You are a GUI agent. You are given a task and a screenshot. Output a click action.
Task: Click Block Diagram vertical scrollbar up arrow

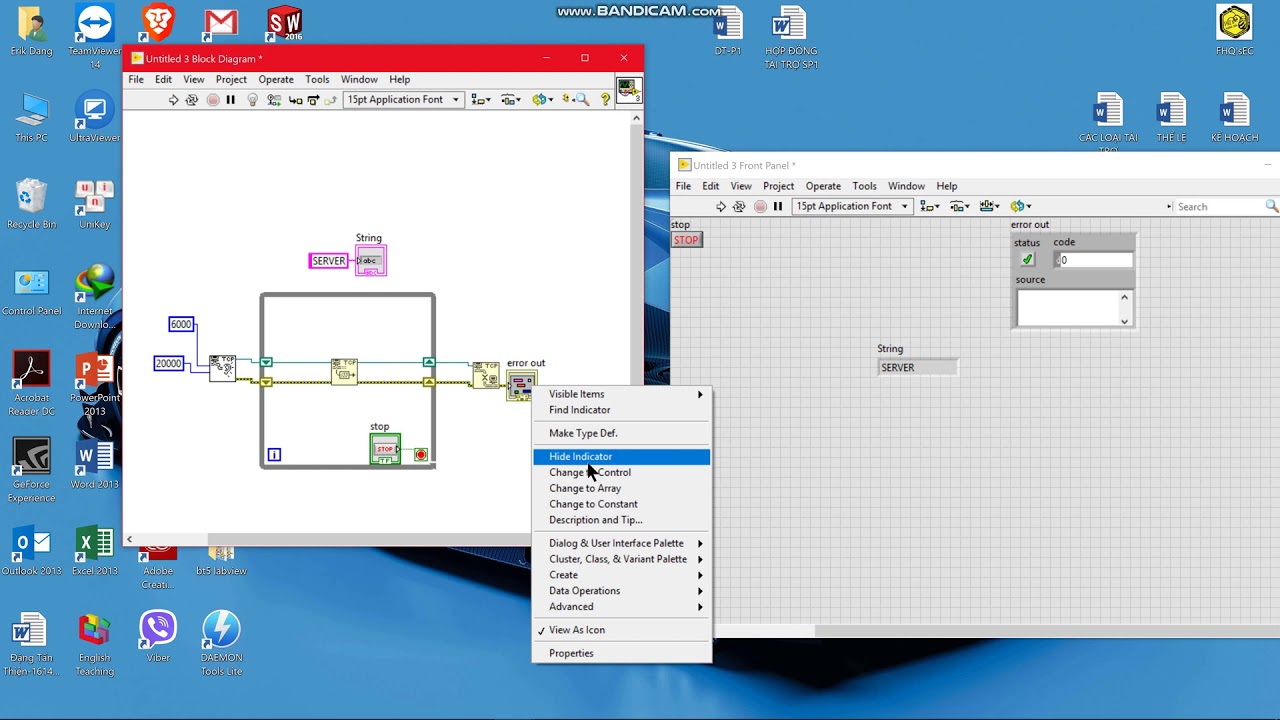pos(636,118)
